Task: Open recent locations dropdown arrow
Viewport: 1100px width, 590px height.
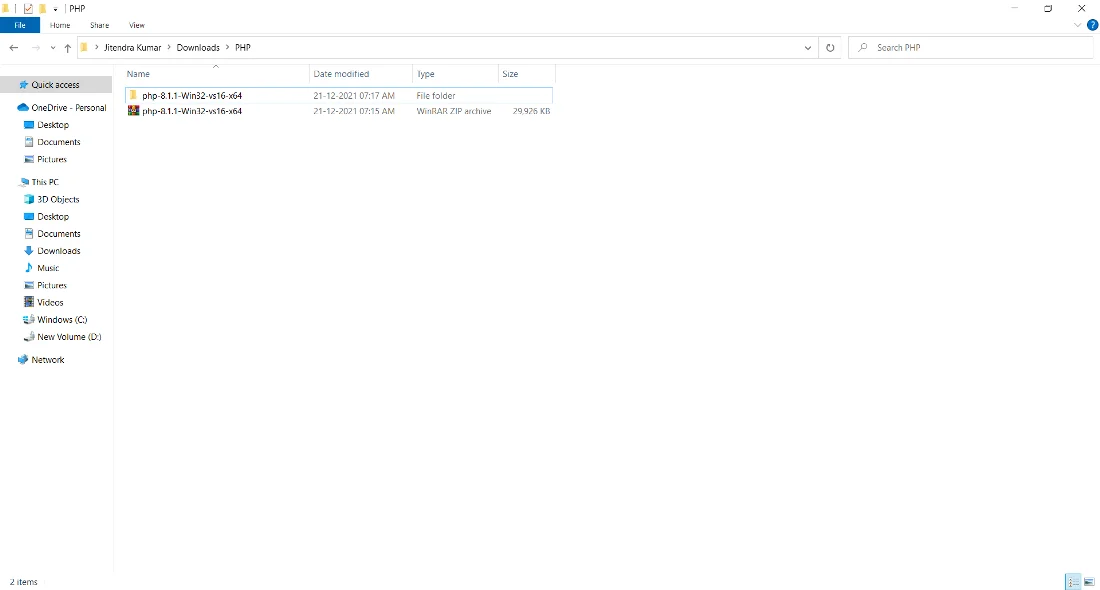Action: tap(53, 48)
